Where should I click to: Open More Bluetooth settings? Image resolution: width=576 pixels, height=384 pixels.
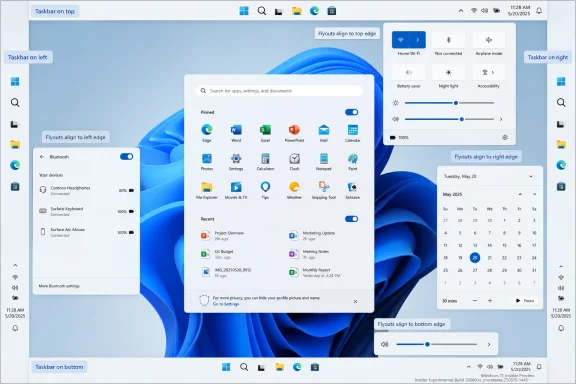tap(59, 286)
